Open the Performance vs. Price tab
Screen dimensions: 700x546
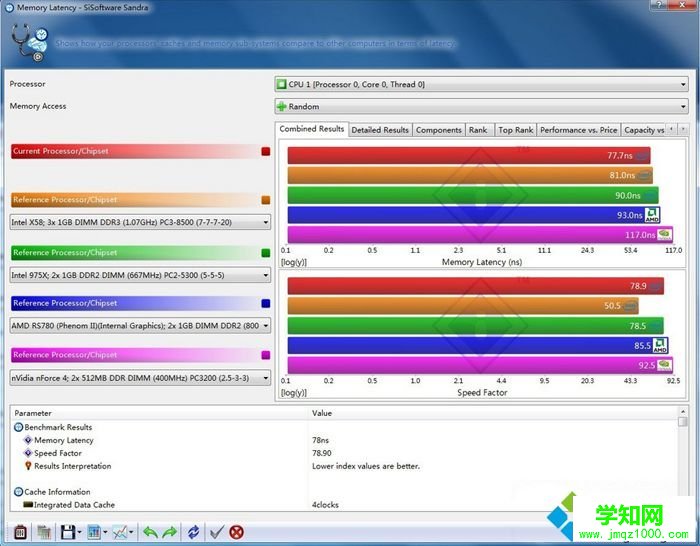click(x=579, y=130)
